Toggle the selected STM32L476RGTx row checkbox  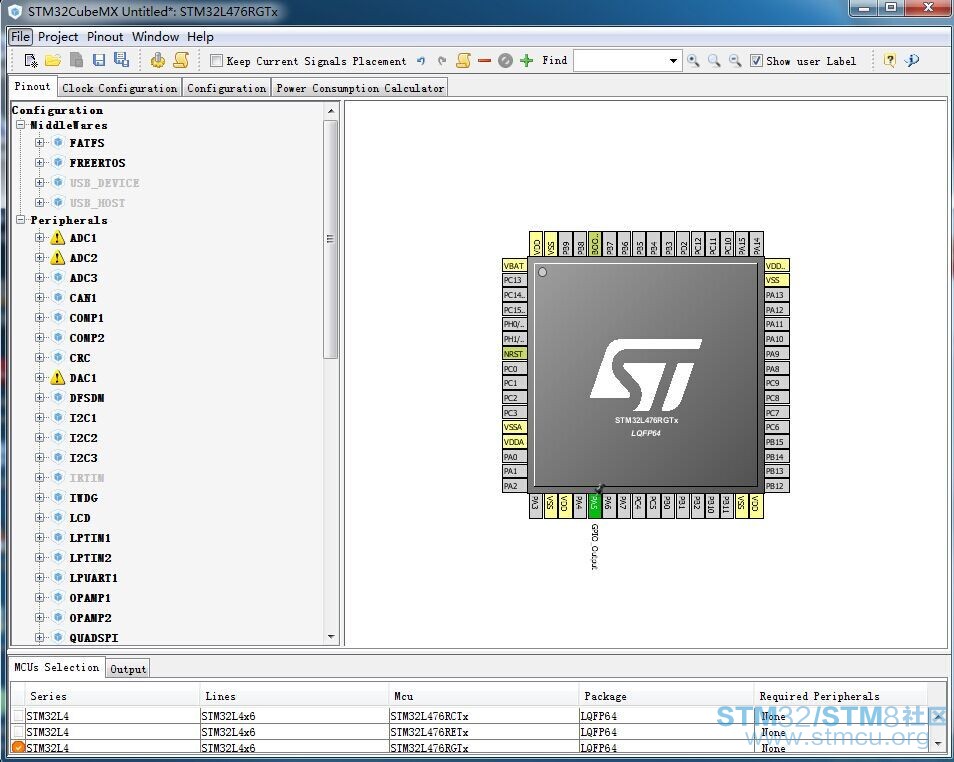coord(18,747)
